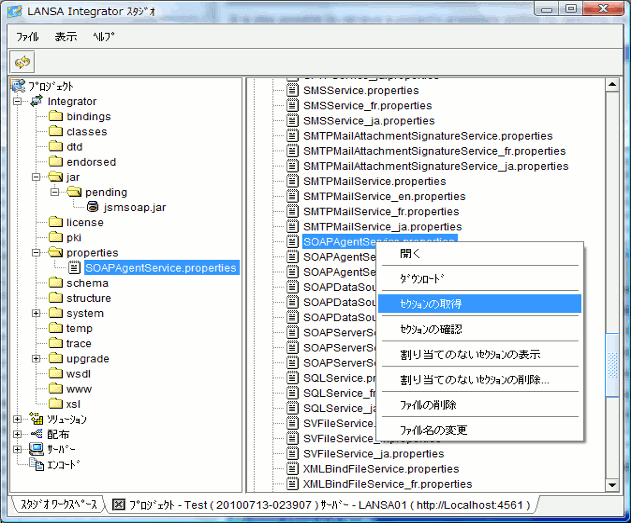Choose 開く from context menu

point(480,253)
